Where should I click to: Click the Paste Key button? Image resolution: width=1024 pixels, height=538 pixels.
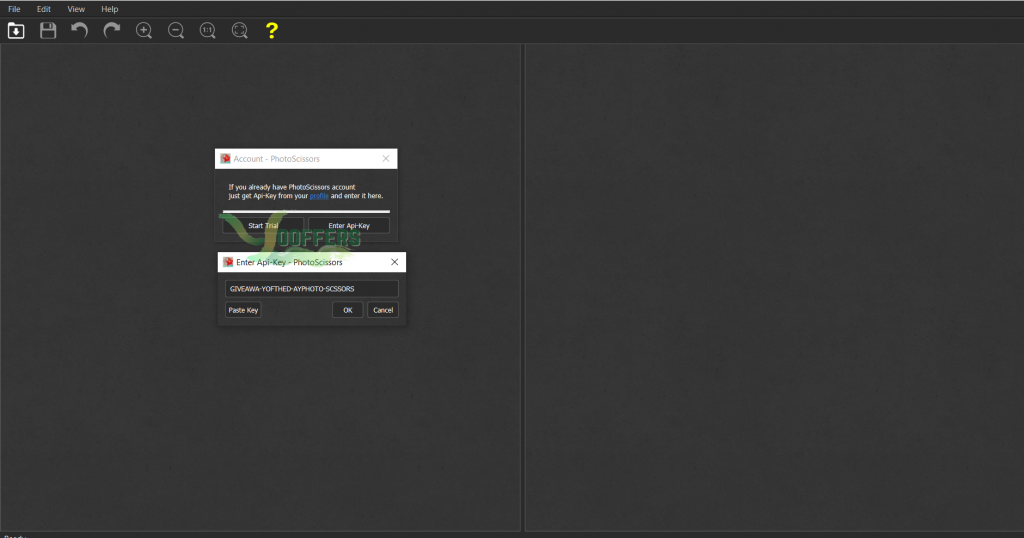coord(243,310)
